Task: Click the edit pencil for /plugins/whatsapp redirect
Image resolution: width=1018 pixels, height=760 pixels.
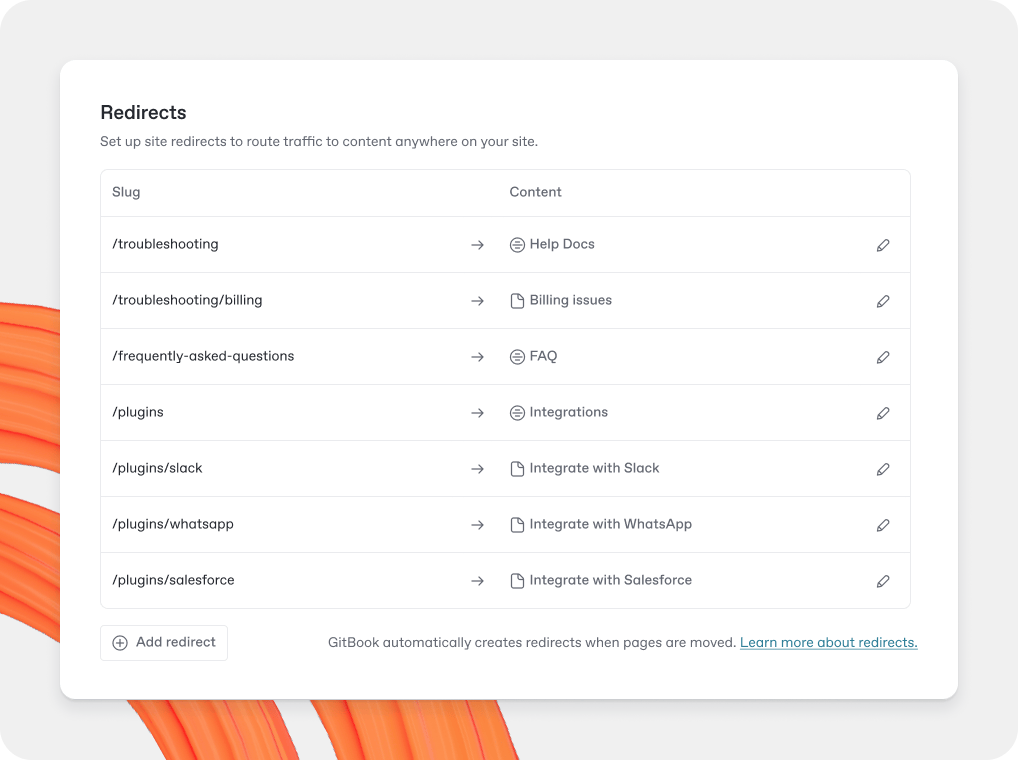Action: click(x=883, y=524)
